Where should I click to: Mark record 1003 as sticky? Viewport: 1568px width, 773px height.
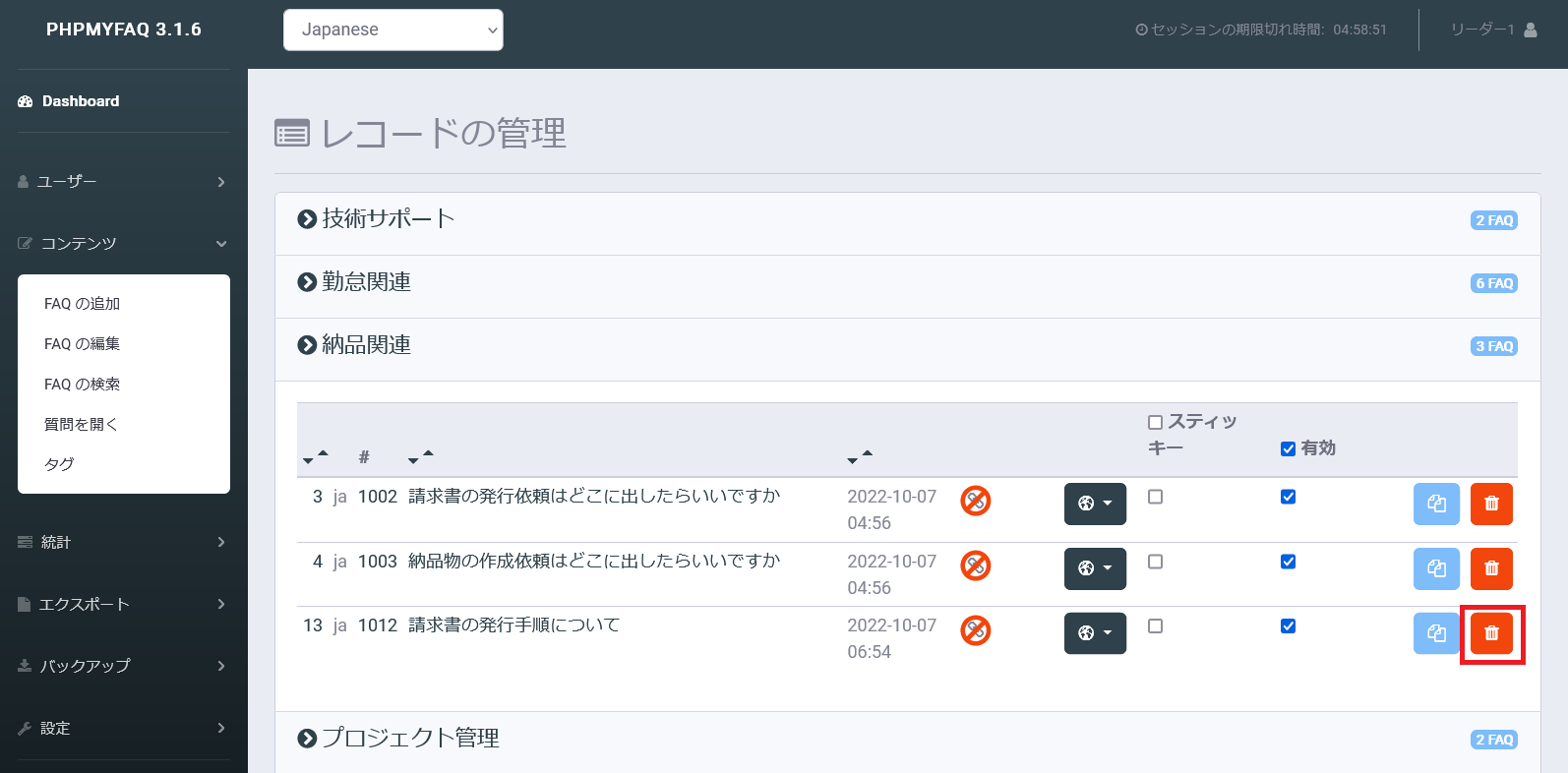(x=1155, y=562)
